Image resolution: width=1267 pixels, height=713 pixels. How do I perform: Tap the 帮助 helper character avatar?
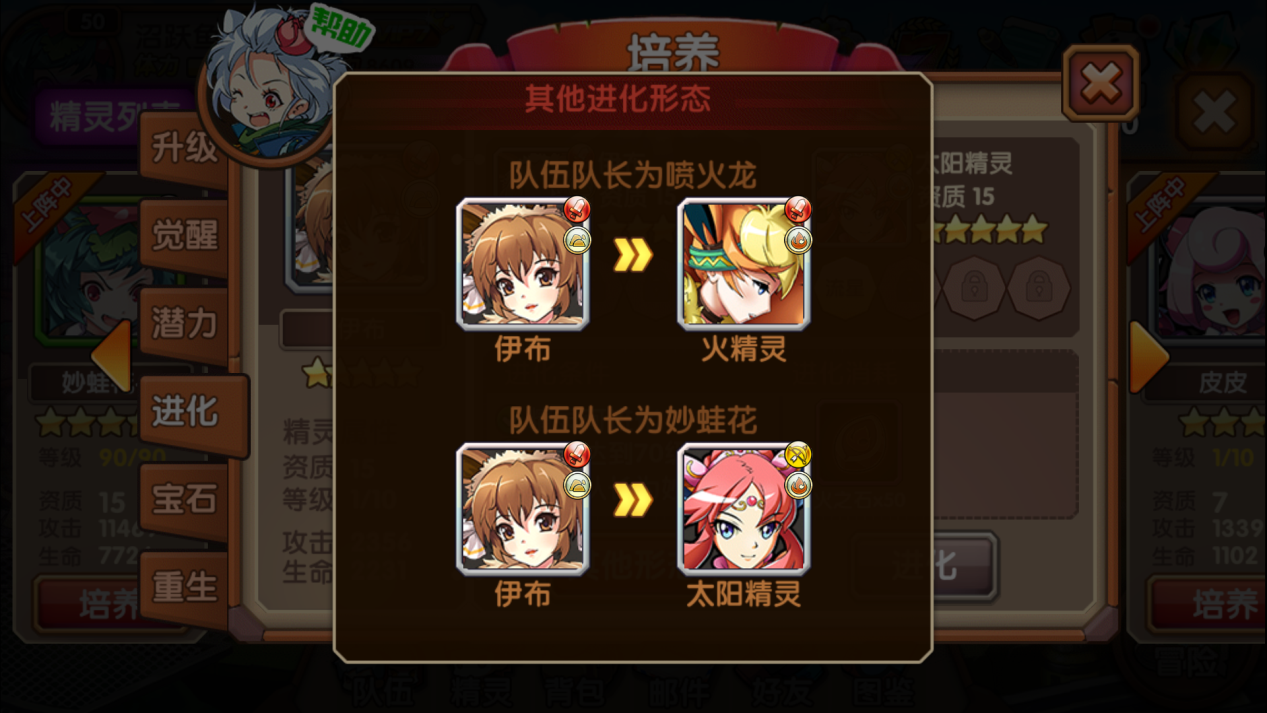[268, 85]
